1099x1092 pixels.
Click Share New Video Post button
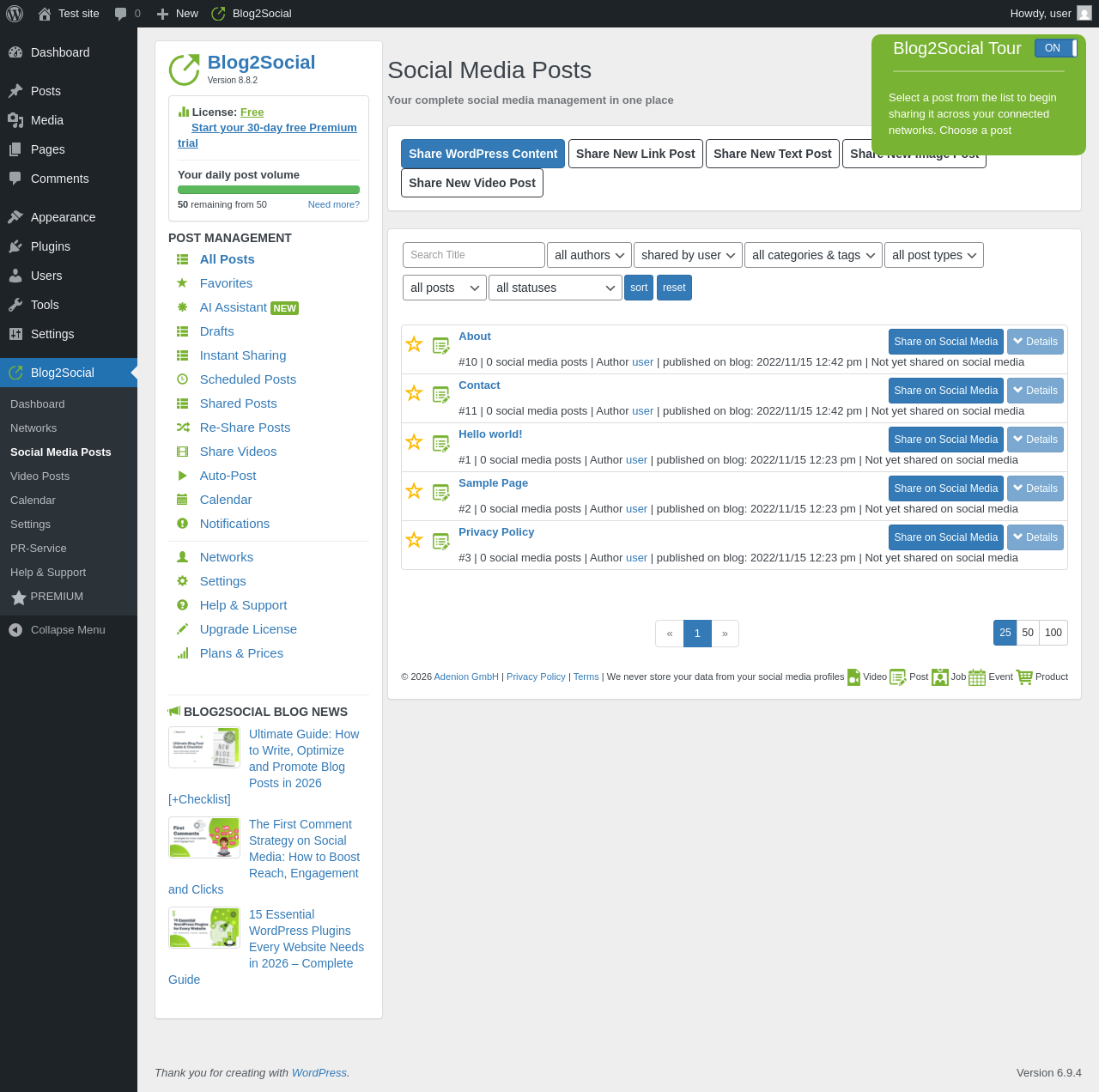472,183
